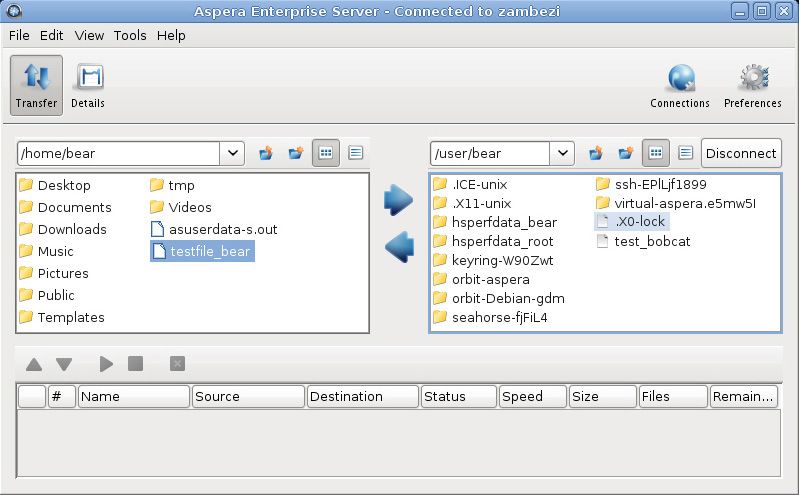
Task: Select the virtual-aspera.e5mw5I remote folder
Action: point(676,203)
